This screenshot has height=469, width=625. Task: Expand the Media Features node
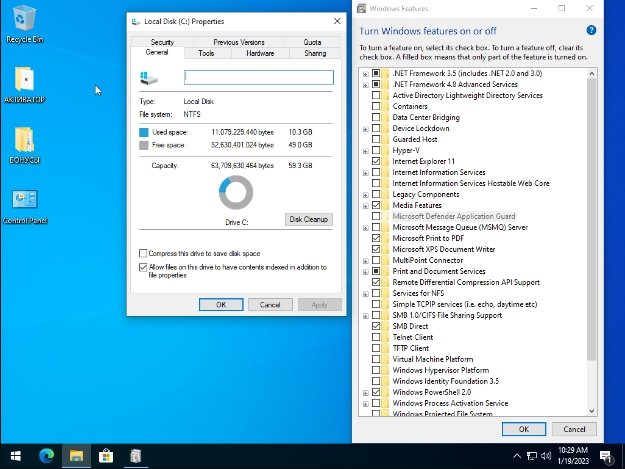coord(365,206)
